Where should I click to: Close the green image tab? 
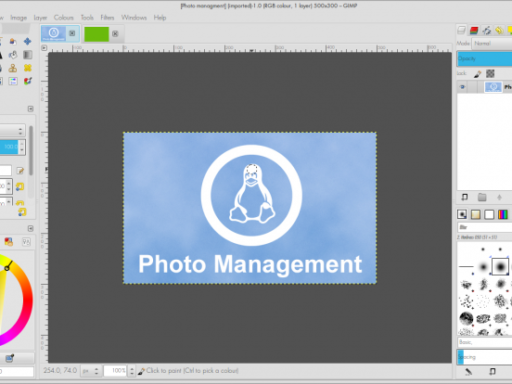click(x=115, y=34)
